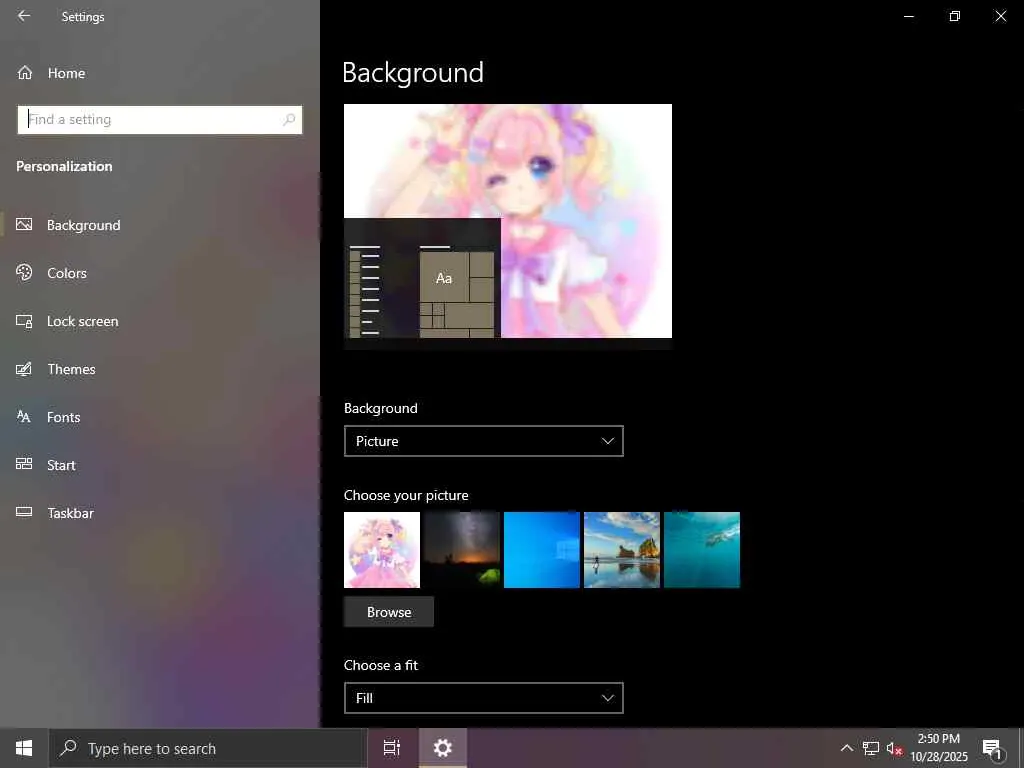Click the taskbar clock showing 2:50 PM
This screenshot has height=768, width=1024.
[x=938, y=748]
